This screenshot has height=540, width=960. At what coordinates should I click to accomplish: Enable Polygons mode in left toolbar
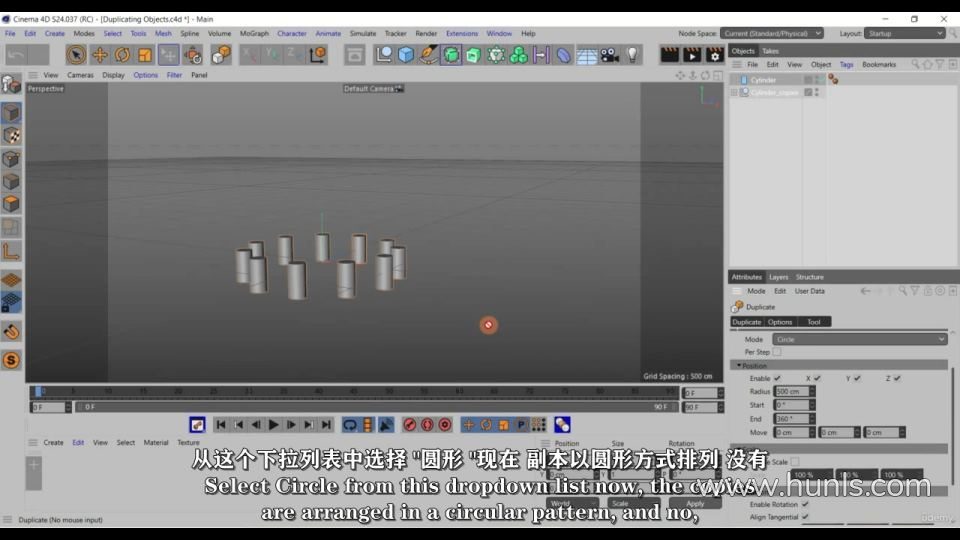(x=11, y=204)
